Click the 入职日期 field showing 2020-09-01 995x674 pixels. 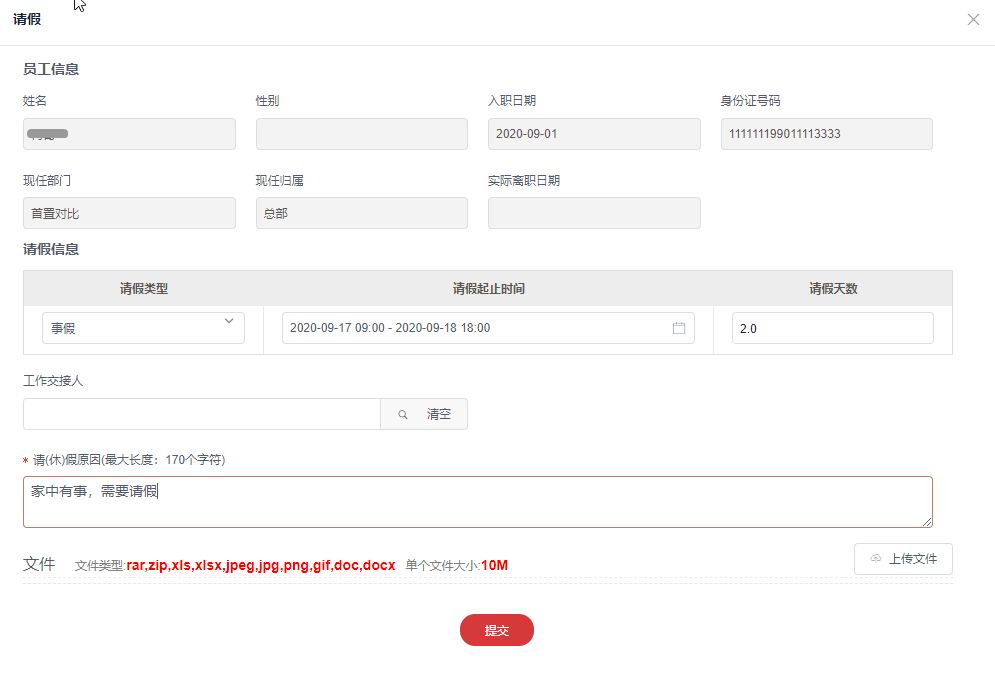pos(594,134)
